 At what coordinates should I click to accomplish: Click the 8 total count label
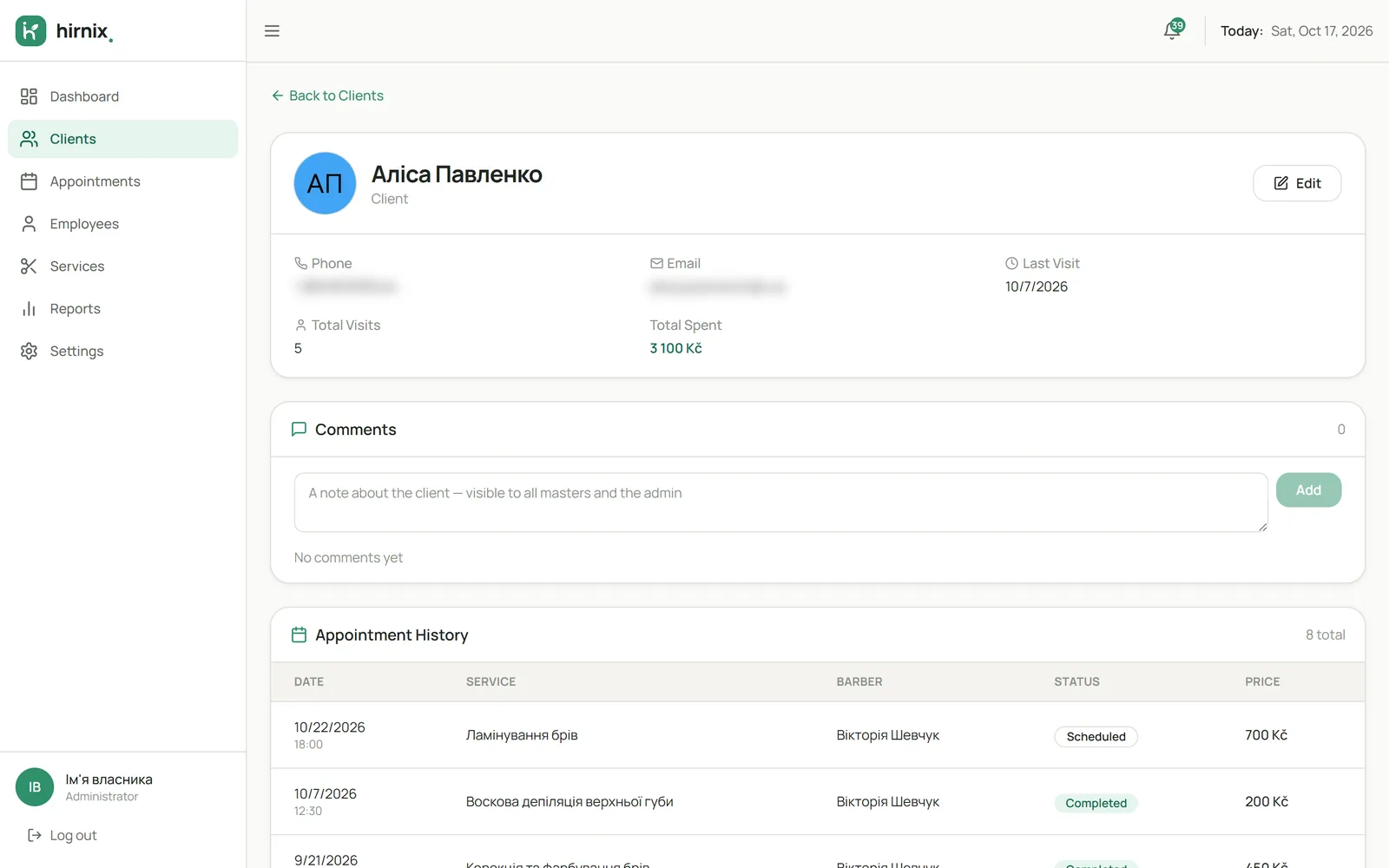coord(1326,635)
